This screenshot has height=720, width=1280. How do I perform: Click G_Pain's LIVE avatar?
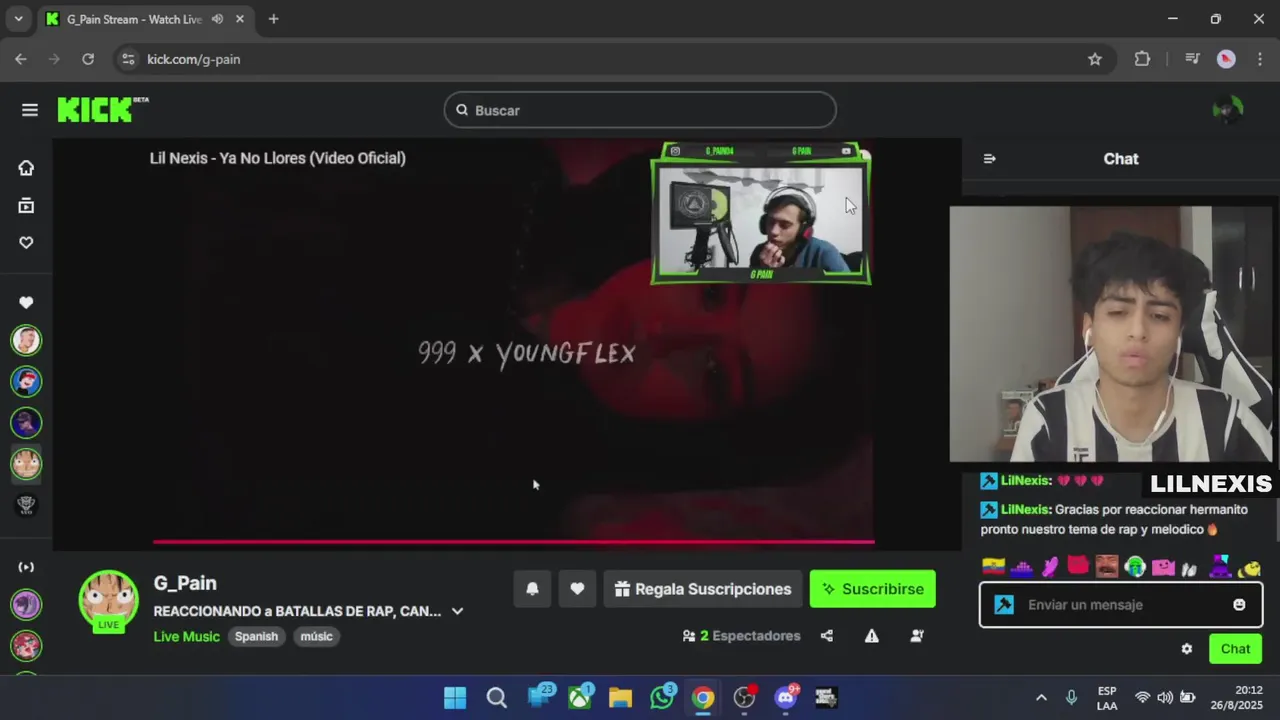click(x=108, y=601)
